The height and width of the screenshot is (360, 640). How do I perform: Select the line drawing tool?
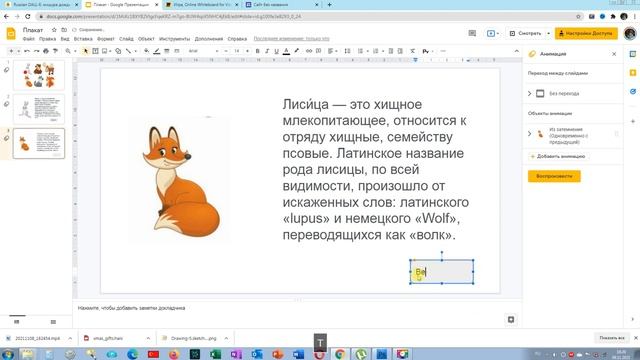128,51
